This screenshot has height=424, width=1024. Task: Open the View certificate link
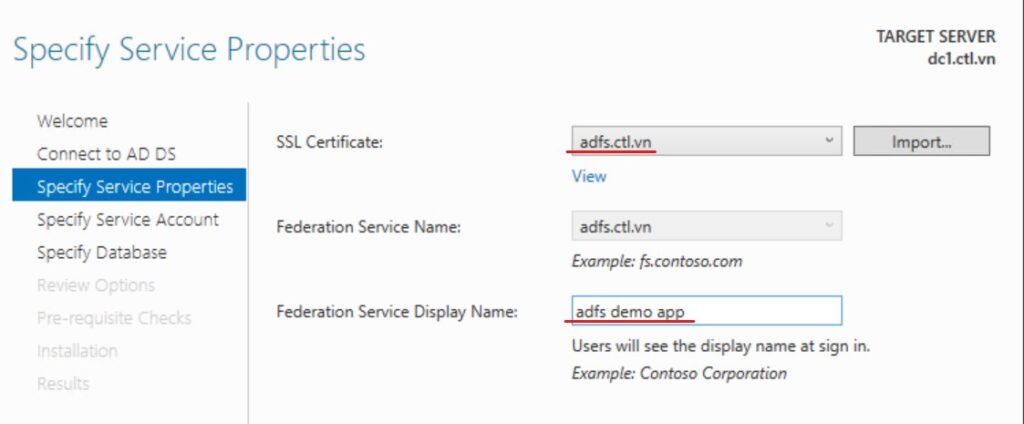tap(589, 176)
